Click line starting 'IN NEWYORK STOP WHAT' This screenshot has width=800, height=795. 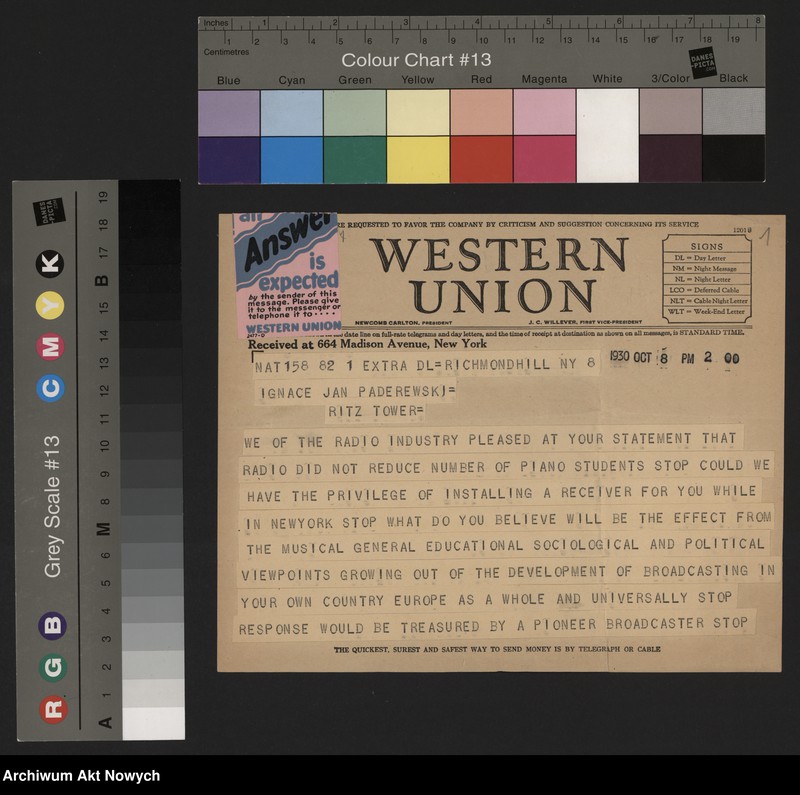[x=508, y=520]
